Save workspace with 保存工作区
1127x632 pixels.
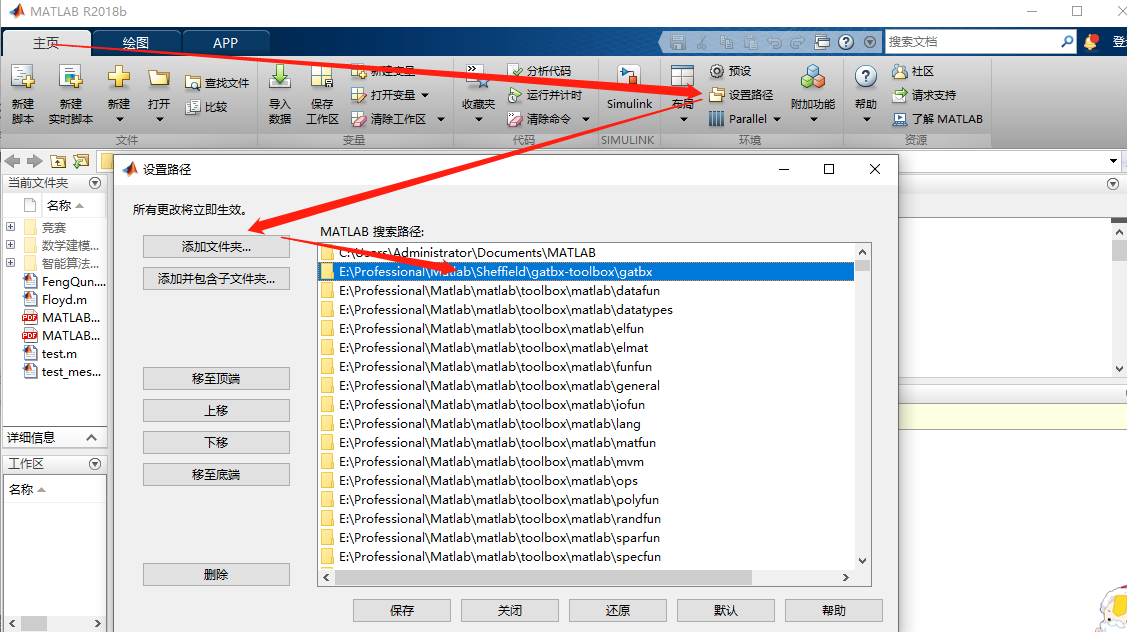tap(322, 94)
